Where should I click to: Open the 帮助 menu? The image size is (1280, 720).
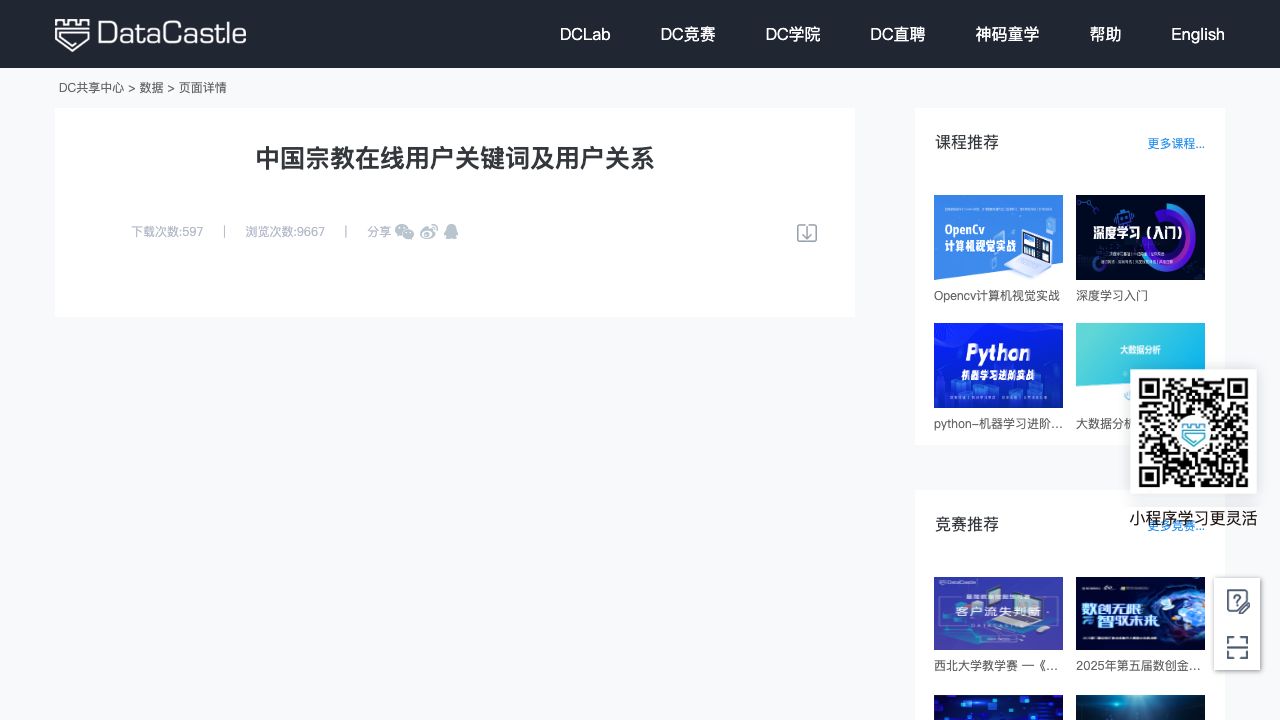(x=1105, y=34)
